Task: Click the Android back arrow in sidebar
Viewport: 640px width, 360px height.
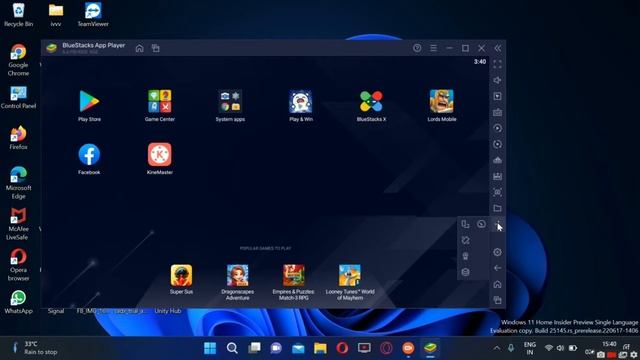Action: pos(498,268)
